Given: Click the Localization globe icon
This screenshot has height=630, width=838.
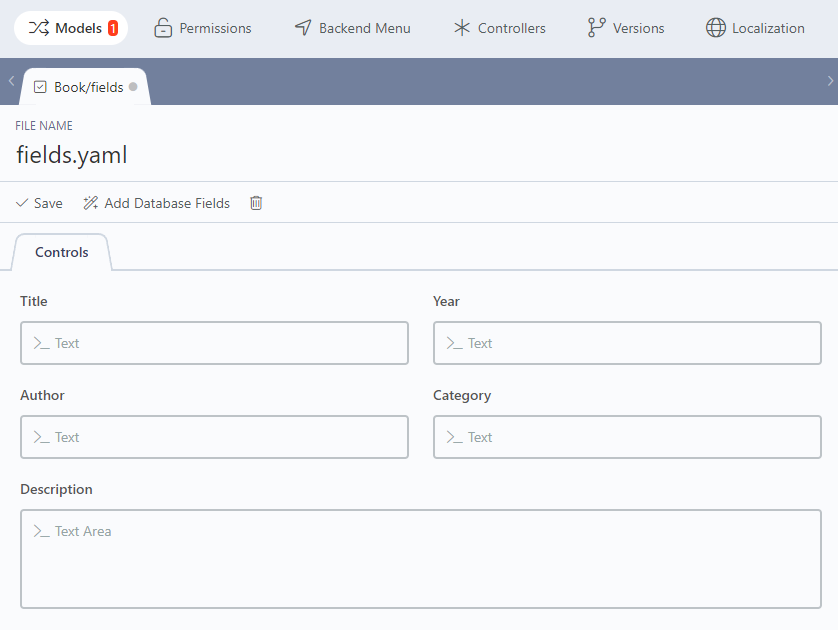Looking at the screenshot, I should (716, 28).
